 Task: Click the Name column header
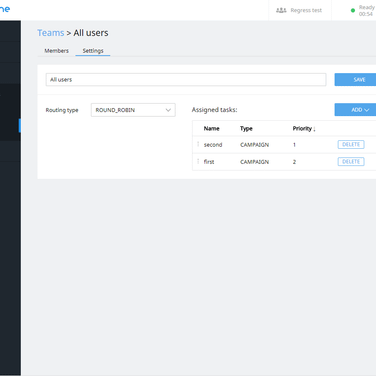coord(211,129)
